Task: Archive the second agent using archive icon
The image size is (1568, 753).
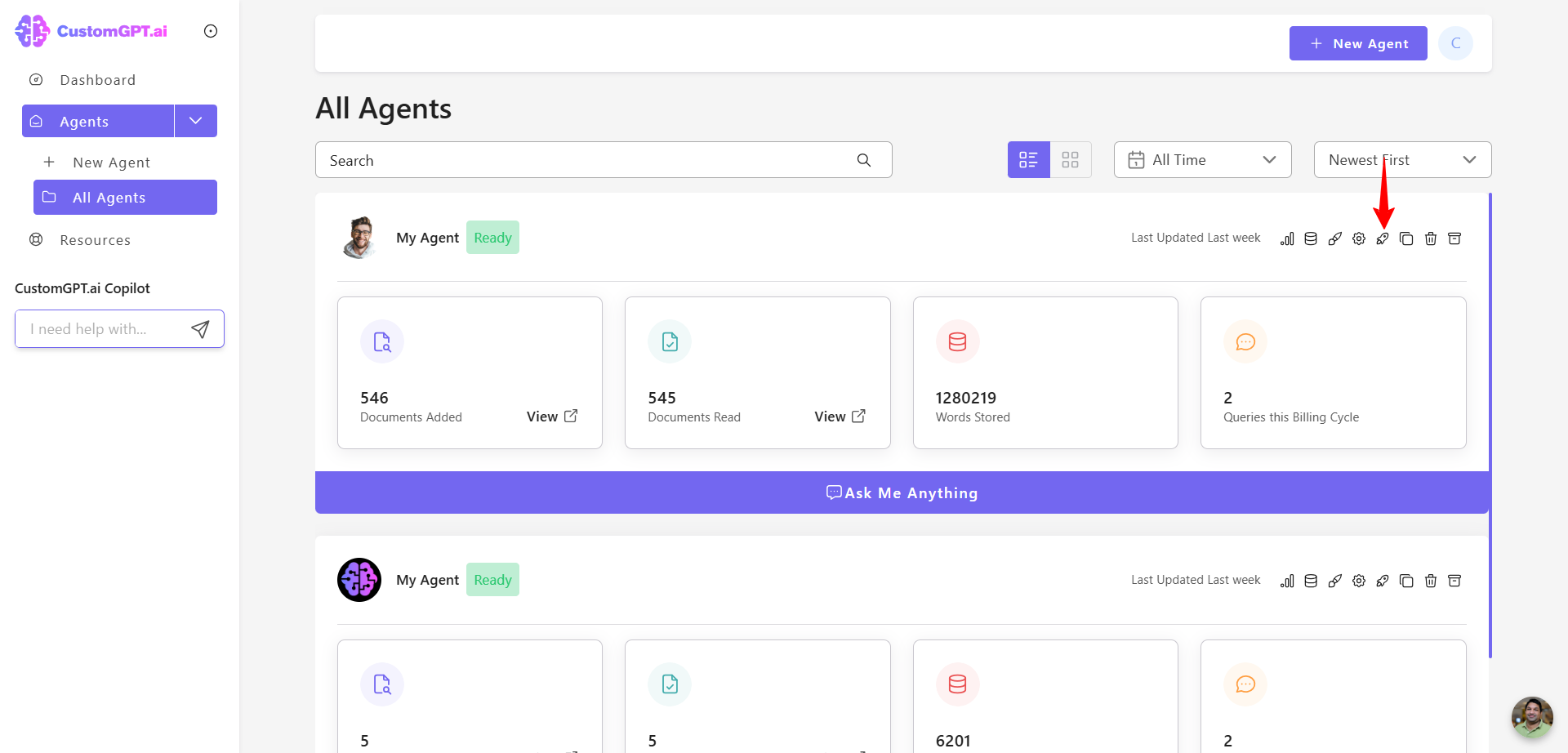Action: coord(1454,581)
